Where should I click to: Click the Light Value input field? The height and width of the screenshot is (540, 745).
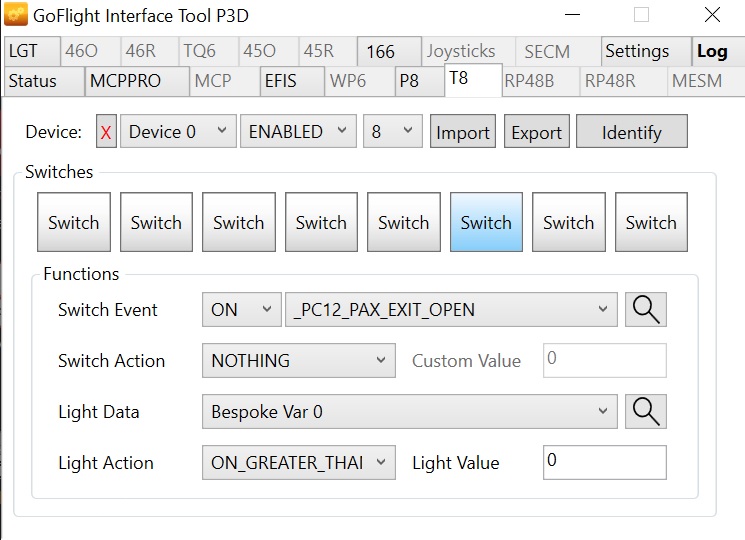point(604,463)
